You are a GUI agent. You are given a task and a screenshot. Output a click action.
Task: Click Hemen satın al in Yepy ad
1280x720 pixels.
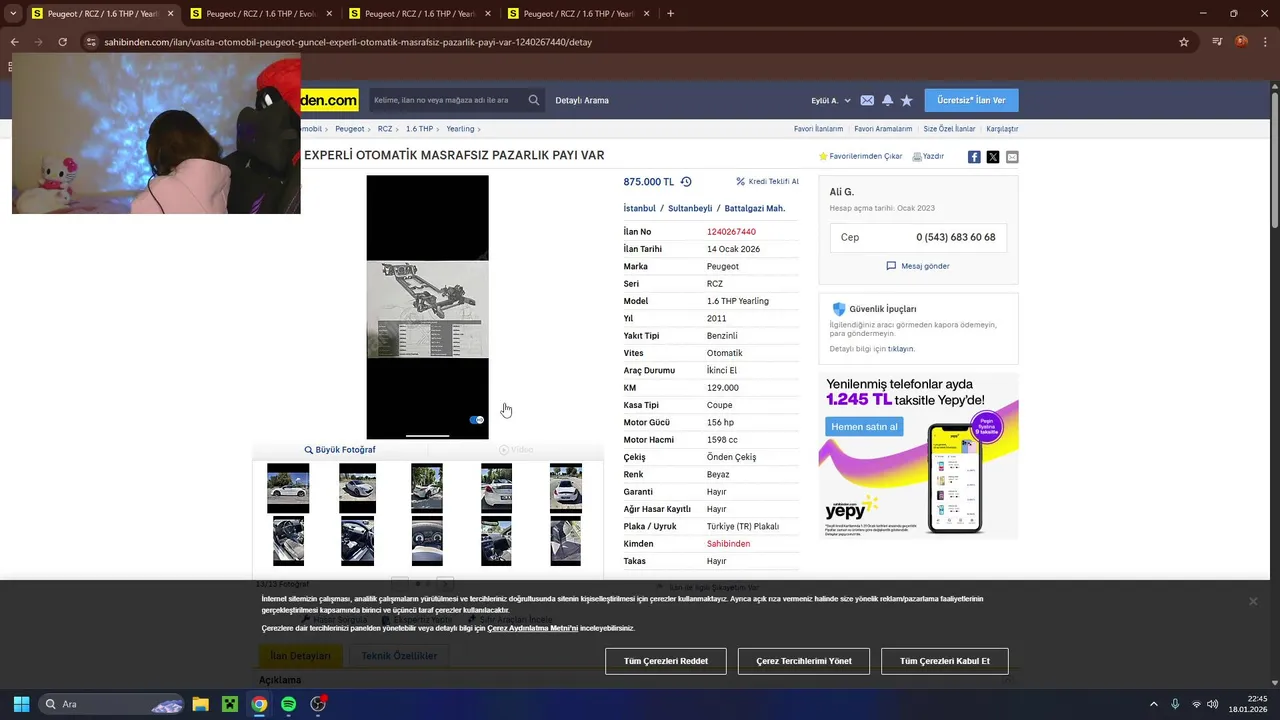[864, 427]
